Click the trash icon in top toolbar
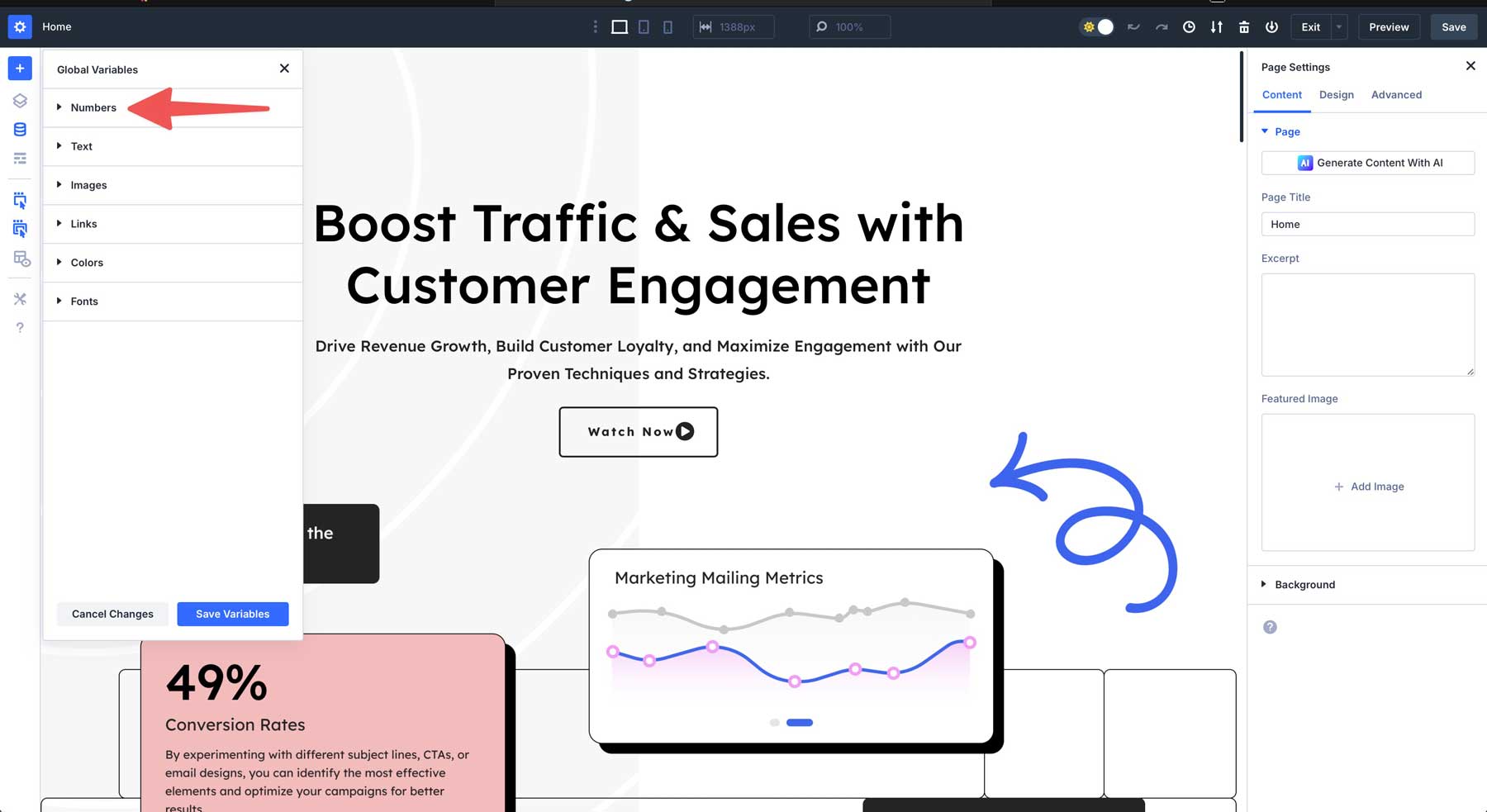 point(1244,26)
